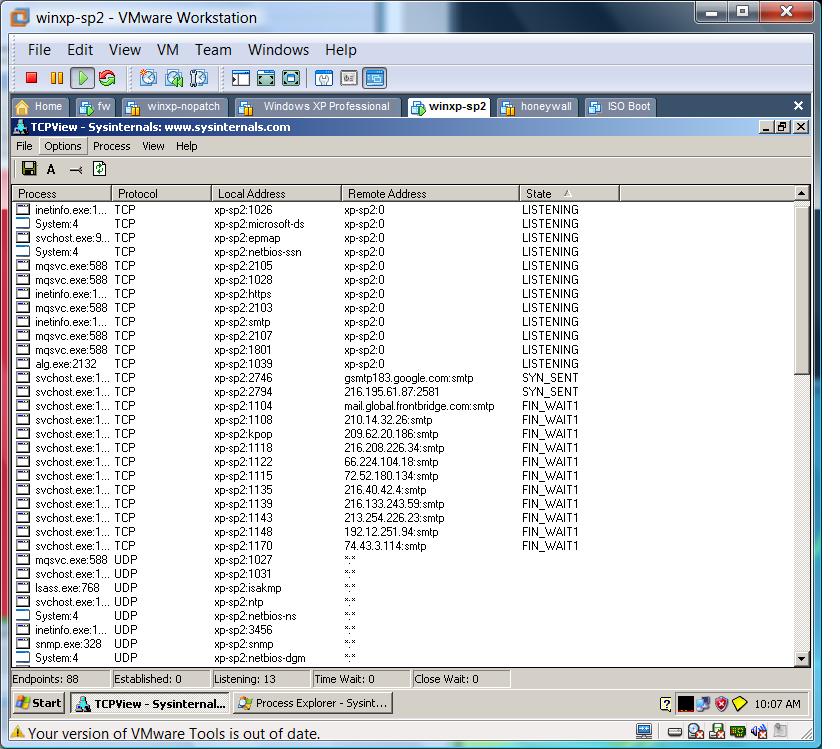
Task: Switch to the honeywall tab
Action: pos(537,107)
